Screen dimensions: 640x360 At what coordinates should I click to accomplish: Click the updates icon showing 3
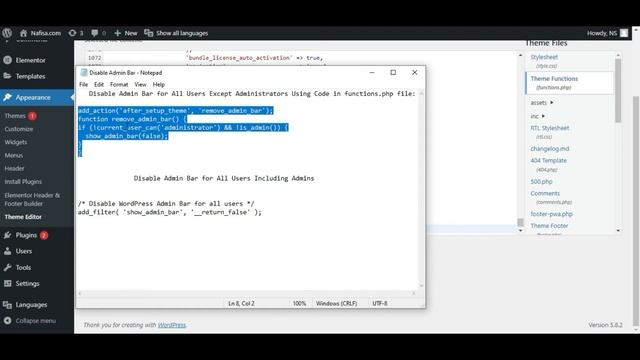(72, 33)
